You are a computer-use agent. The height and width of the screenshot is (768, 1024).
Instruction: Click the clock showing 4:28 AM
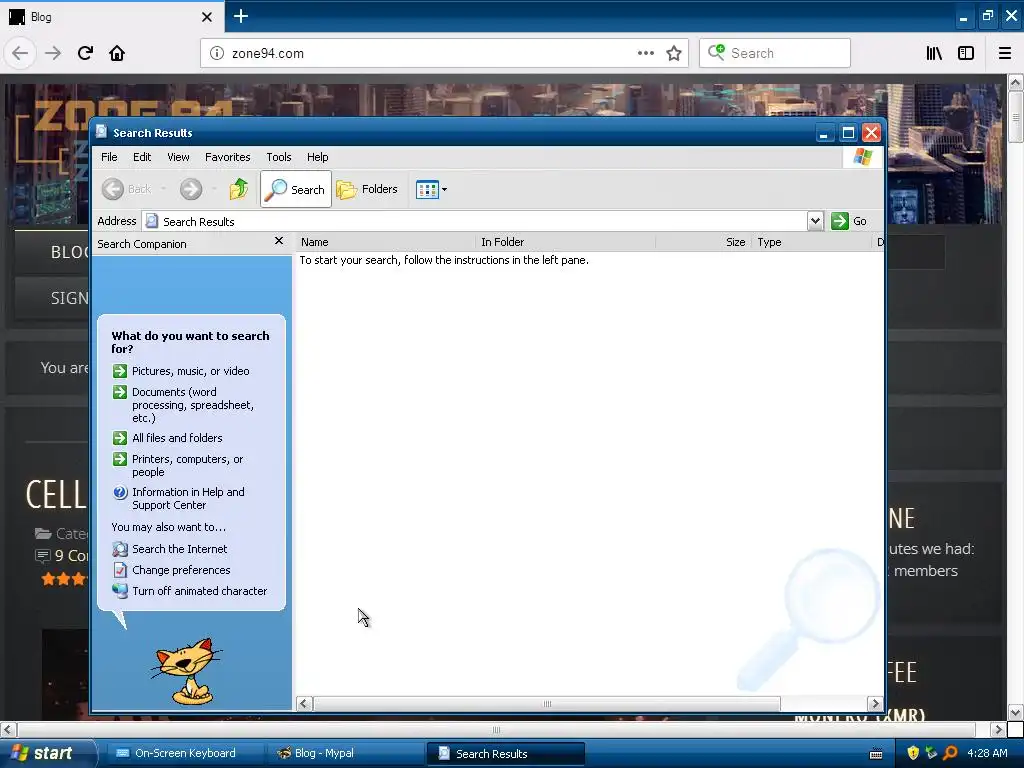pyautogui.click(x=987, y=753)
